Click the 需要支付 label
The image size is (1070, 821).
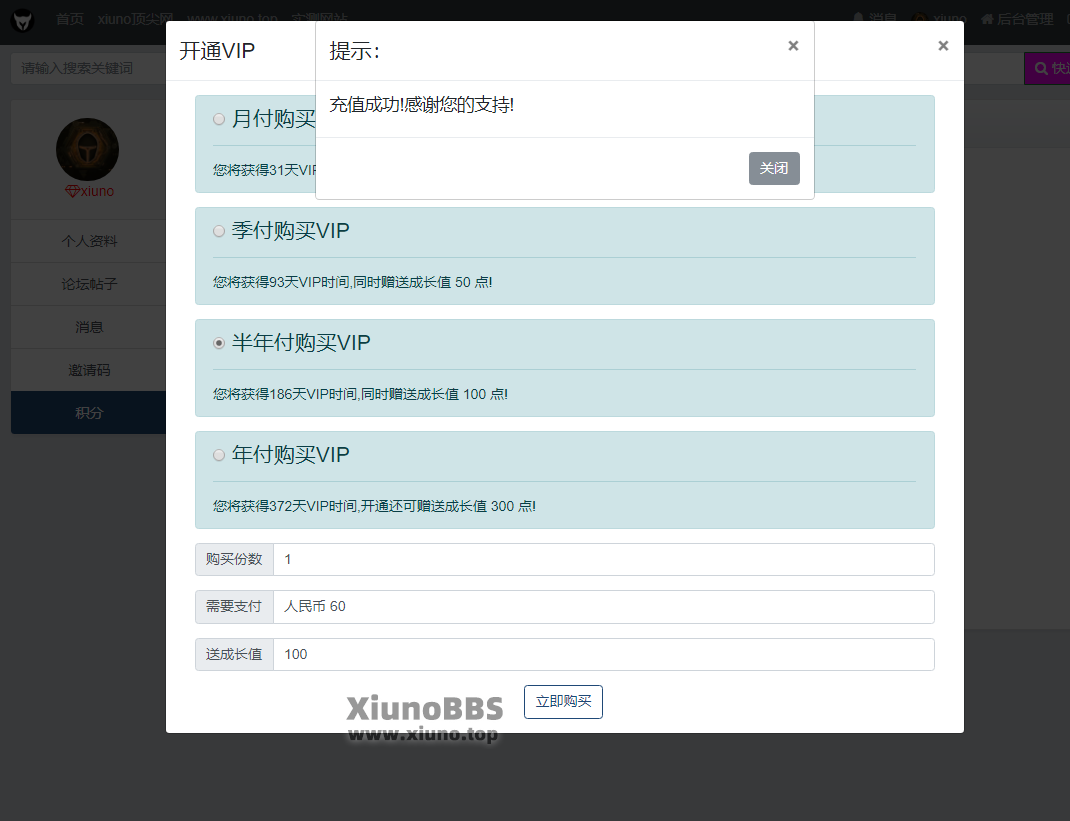234,607
